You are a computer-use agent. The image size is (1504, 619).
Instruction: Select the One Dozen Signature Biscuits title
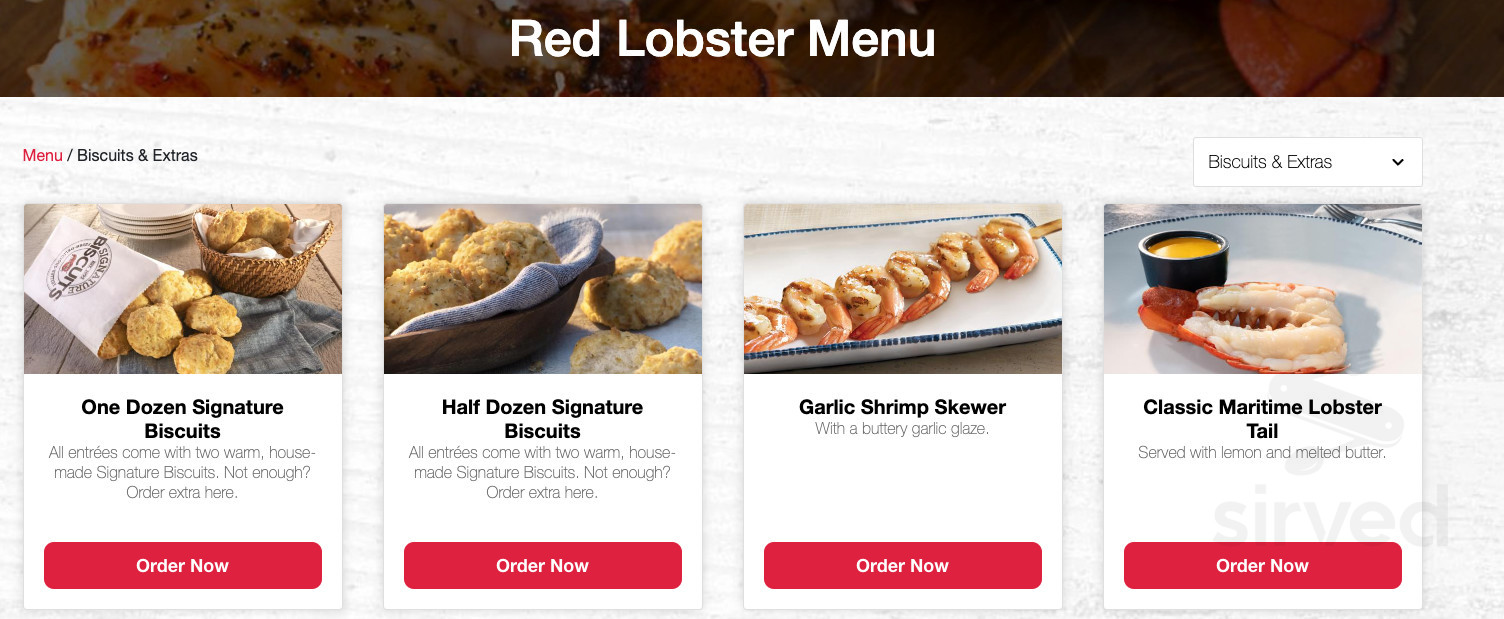click(183, 419)
